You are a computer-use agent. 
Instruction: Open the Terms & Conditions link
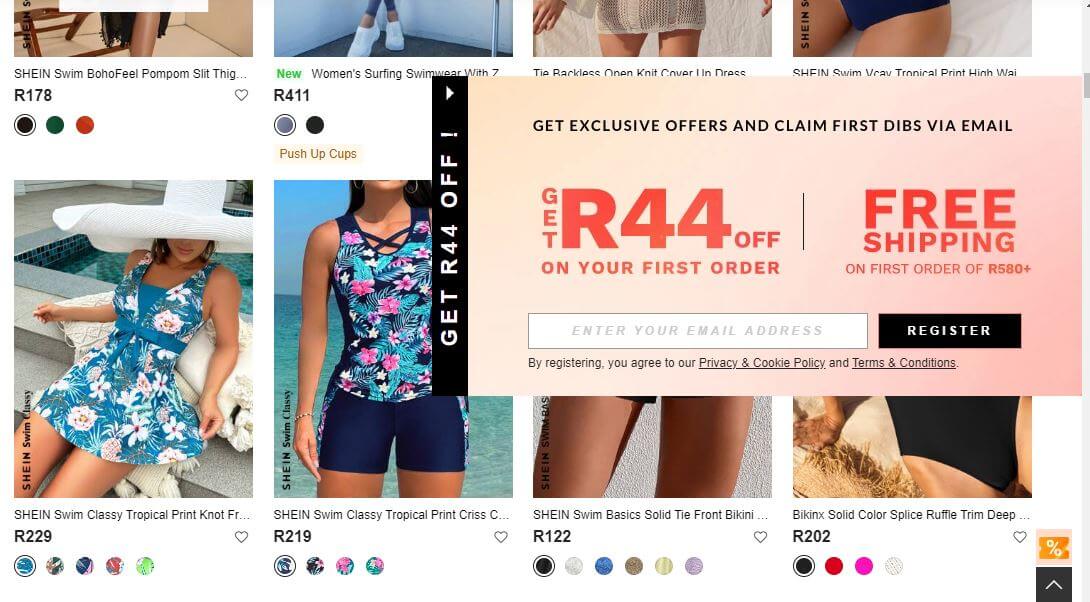coord(904,363)
